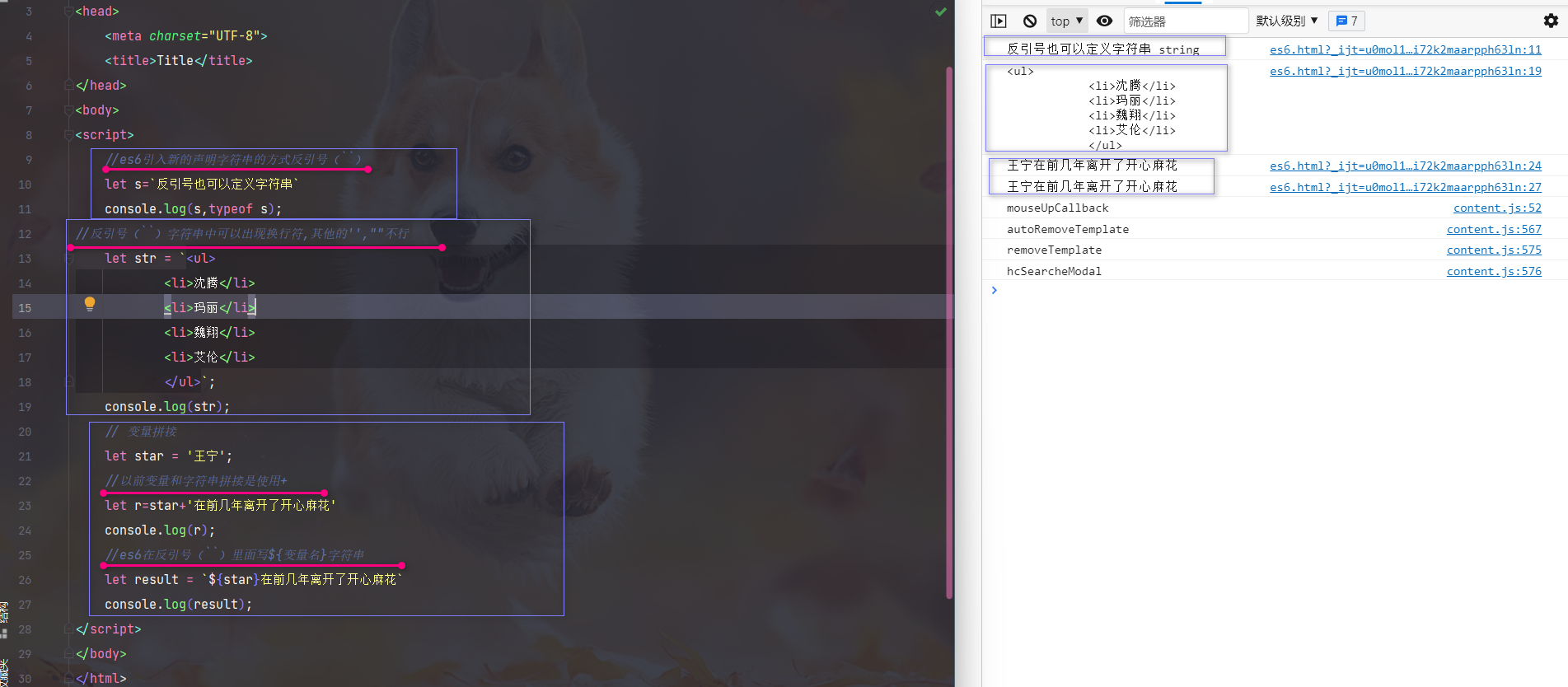Viewport: 1568px width, 687px height.
Task: Click fold marker at closing script tag
Action: click(69, 629)
